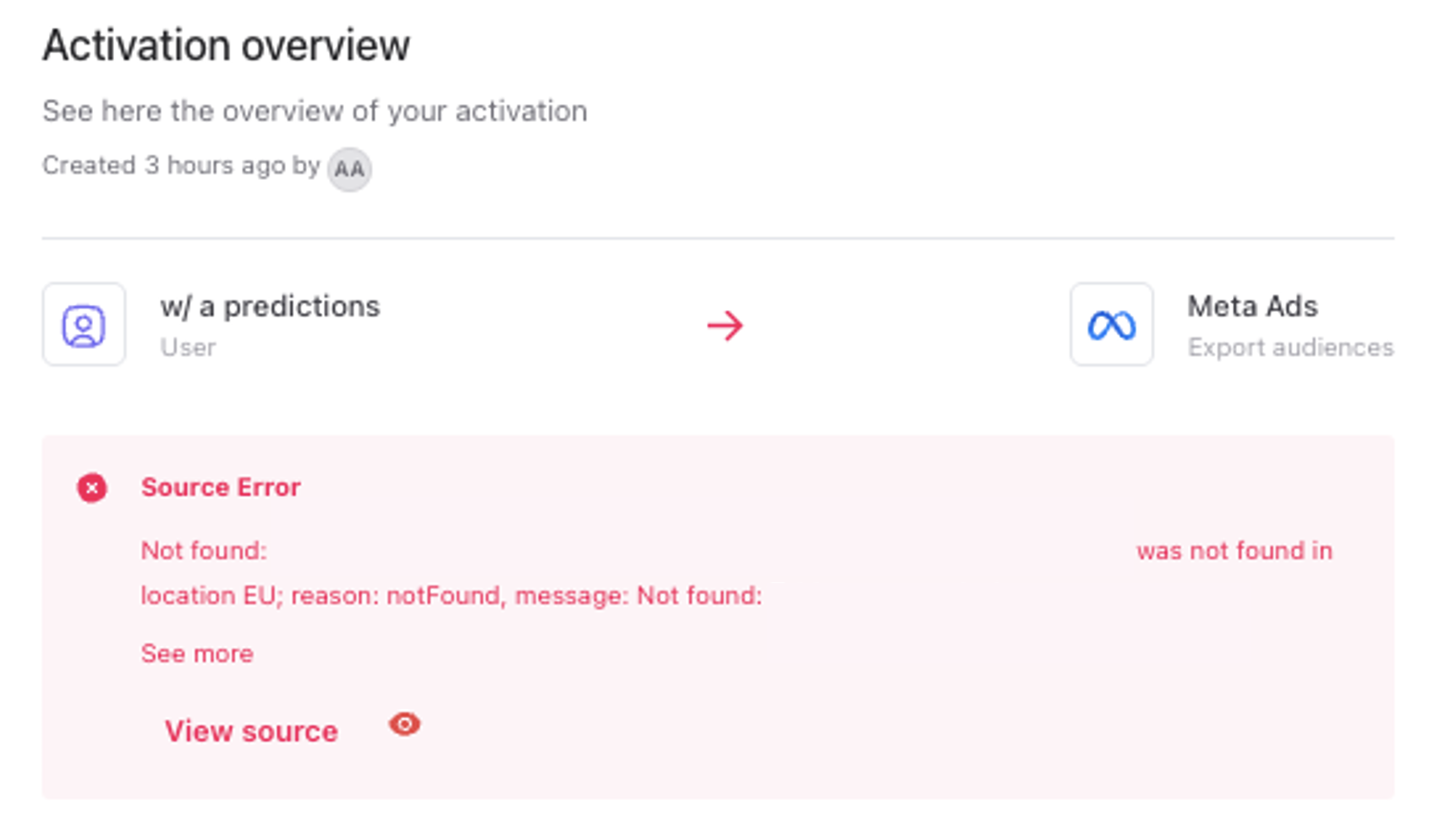
Task: Open the Meta Ads destination label
Action: click(x=1252, y=306)
